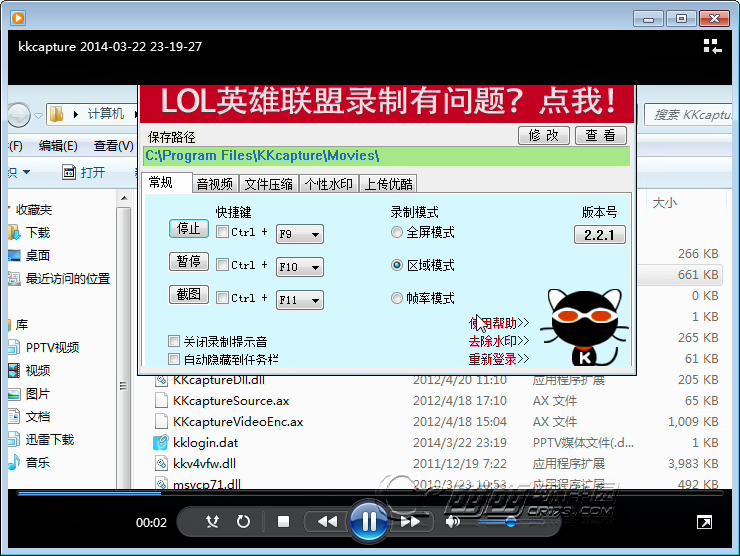Click the 搜索 KKcapture search box
The width and height of the screenshot is (740, 556).
688,114
